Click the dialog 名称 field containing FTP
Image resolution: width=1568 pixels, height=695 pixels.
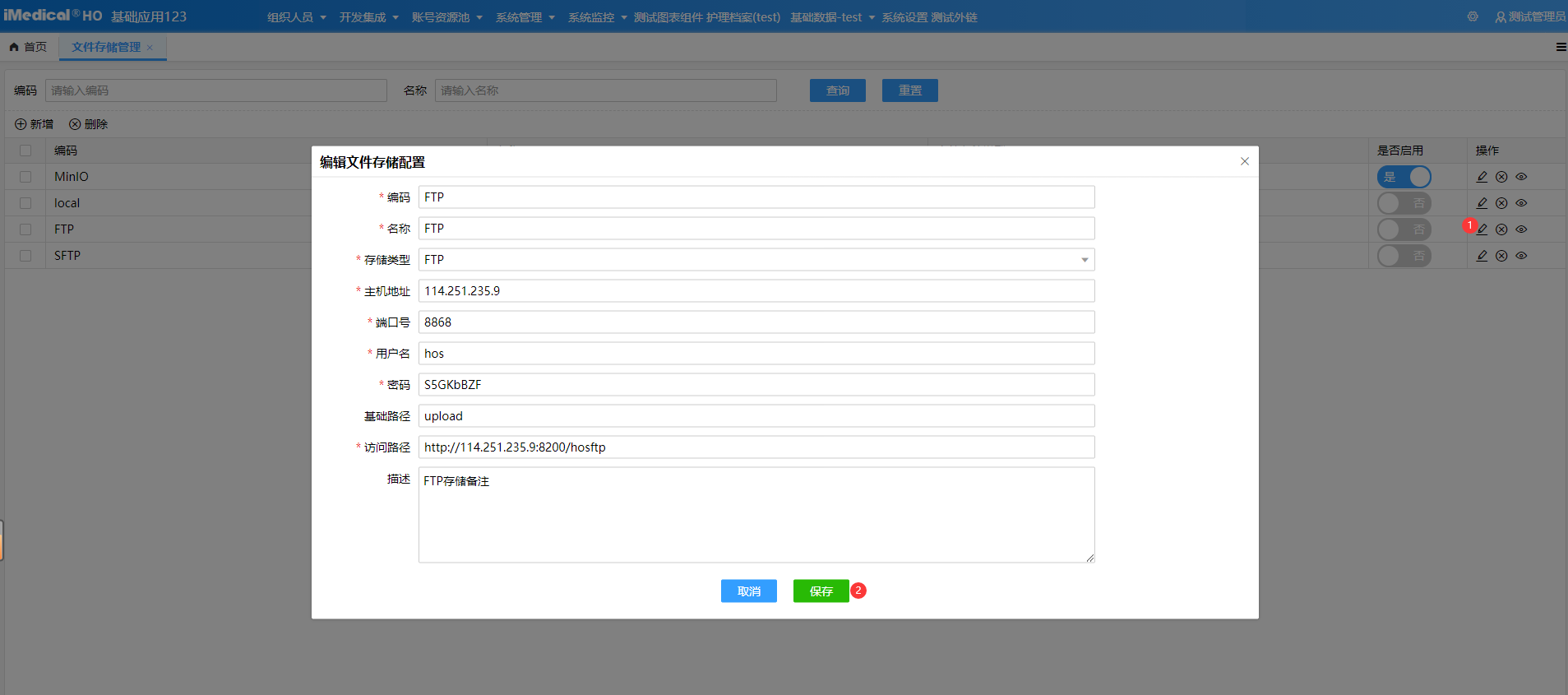pyautogui.click(x=756, y=229)
